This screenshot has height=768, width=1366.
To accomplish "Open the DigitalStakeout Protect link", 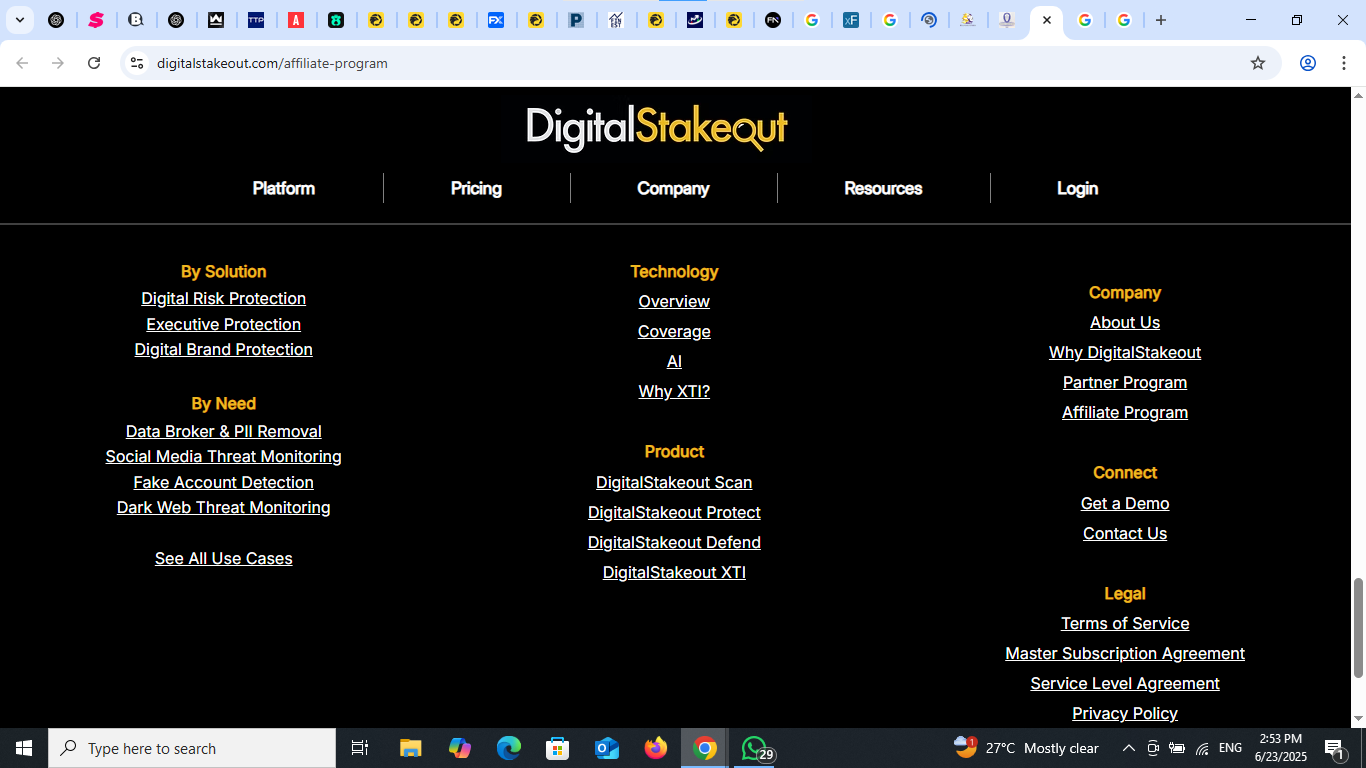I will pyautogui.click(x=674, y=512).
